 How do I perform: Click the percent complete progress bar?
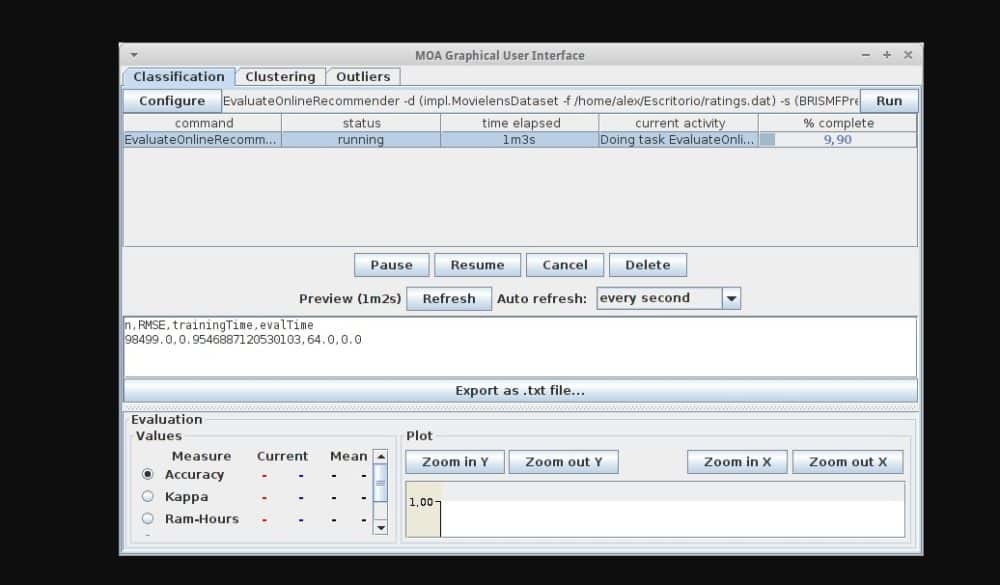tap(837, 140)
